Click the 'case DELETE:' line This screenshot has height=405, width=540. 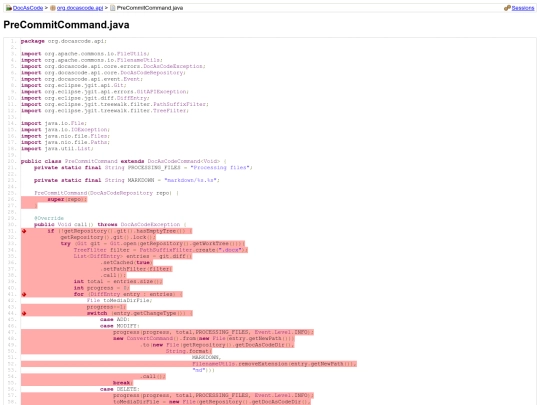[x=120, y=389]
